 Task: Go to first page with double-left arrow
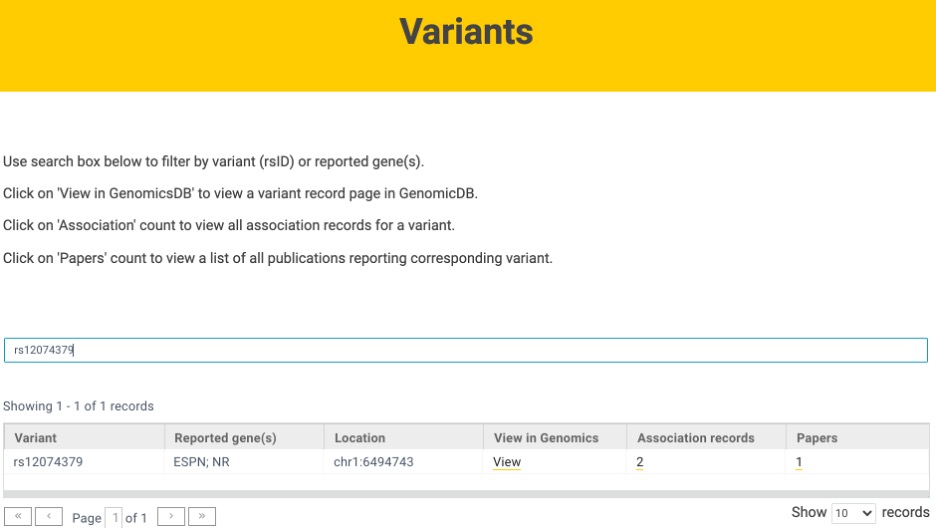click(x=18, y=516)
